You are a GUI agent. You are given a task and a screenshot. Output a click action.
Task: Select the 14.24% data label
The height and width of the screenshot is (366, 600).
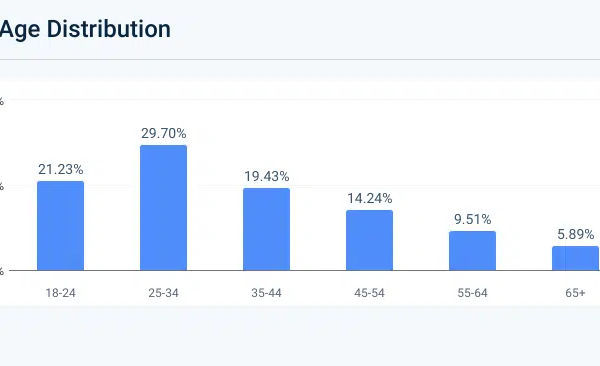[369, 198]
